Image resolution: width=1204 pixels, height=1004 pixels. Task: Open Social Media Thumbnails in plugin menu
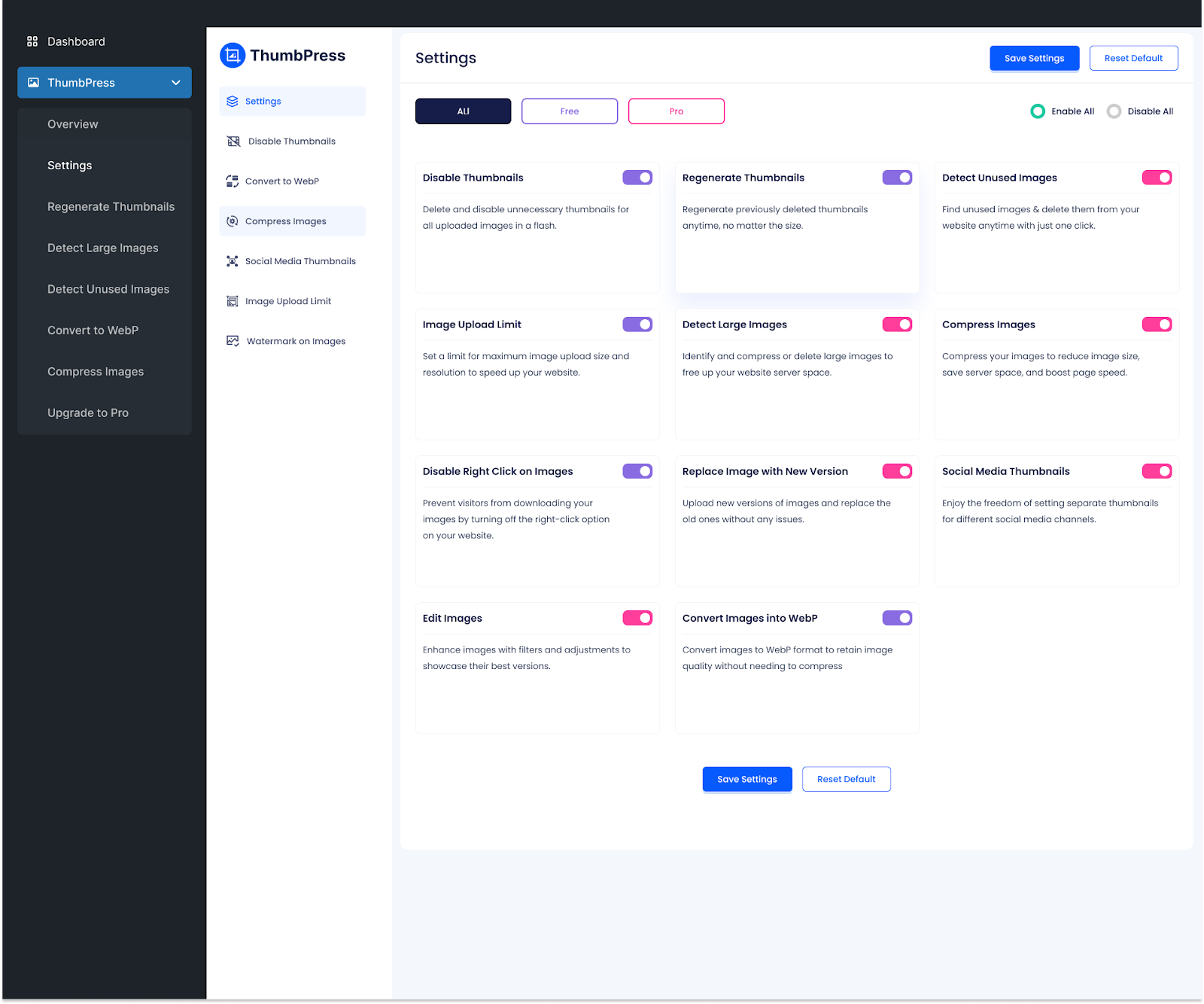(300, 261)
